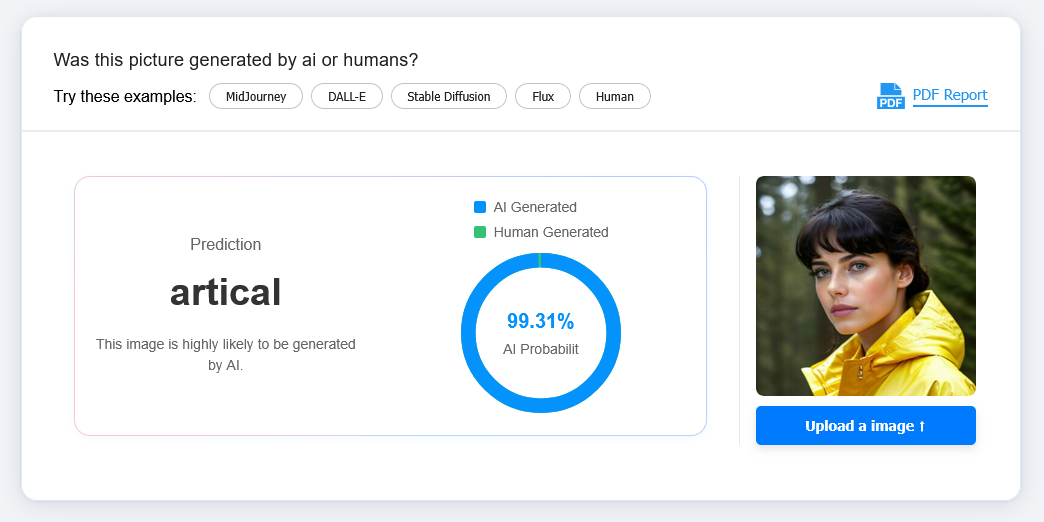The image size is (1044, 522).
Task: Load the Flux example image
Action: [543, 97]
